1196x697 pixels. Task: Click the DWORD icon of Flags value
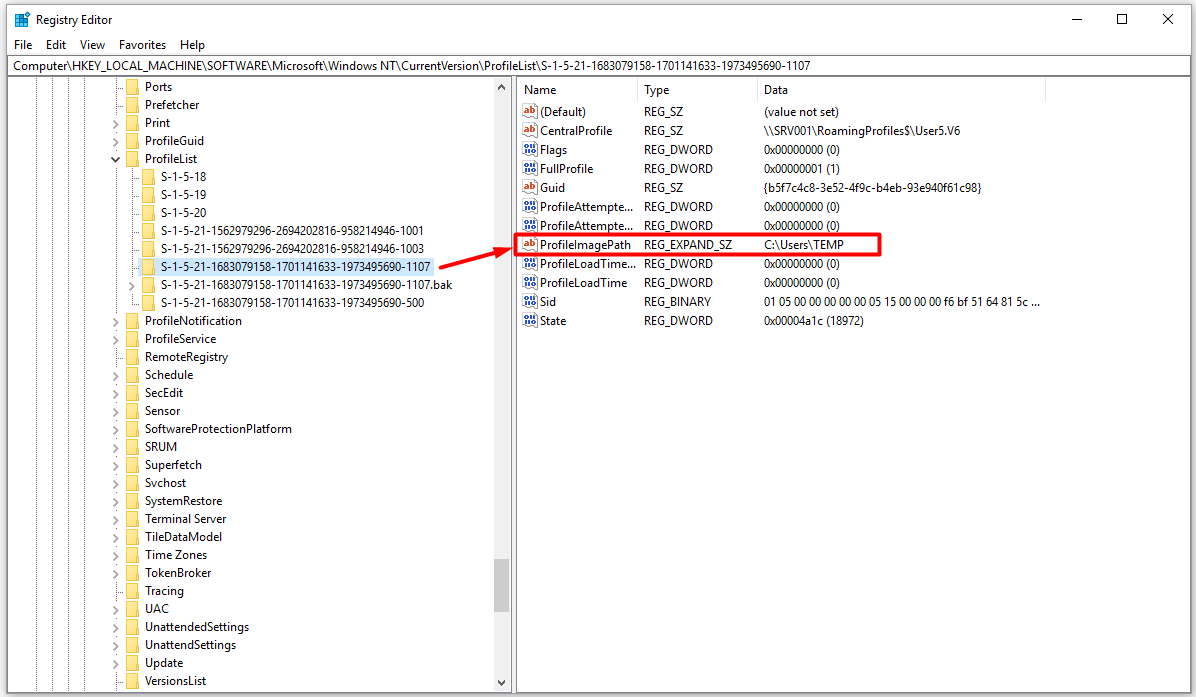coord(529,149)
